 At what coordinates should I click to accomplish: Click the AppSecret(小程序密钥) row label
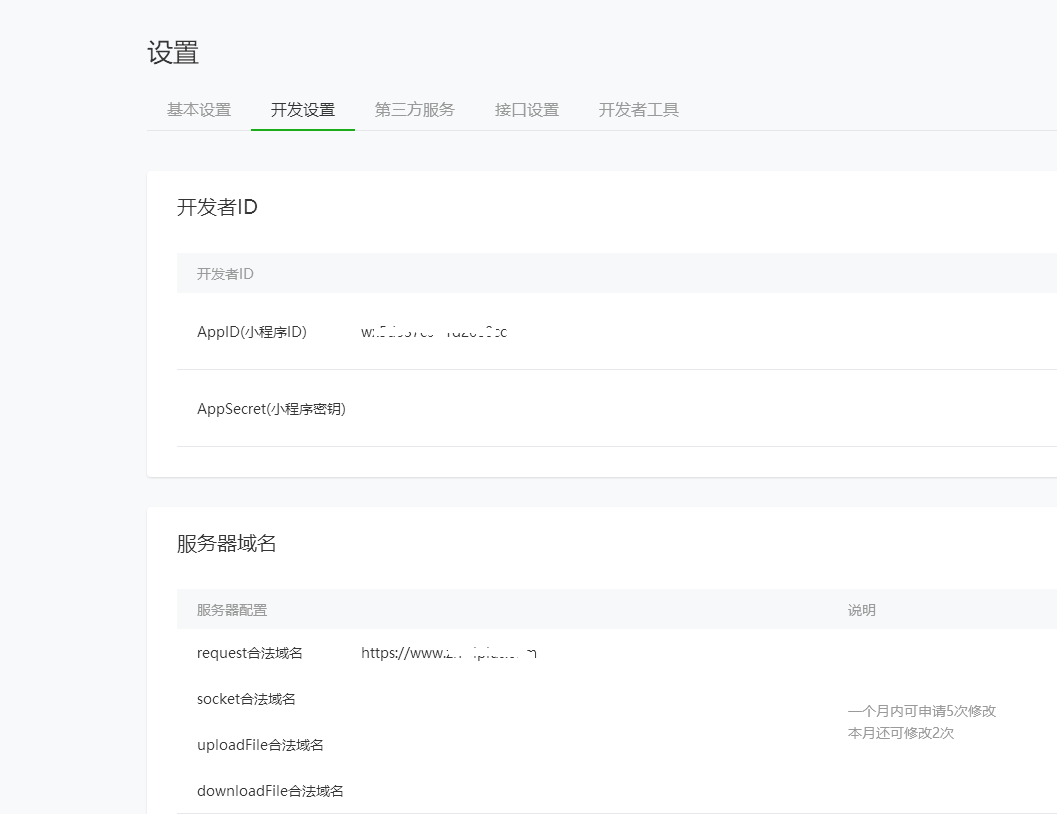pyautogui.click(x=271, y=408)
